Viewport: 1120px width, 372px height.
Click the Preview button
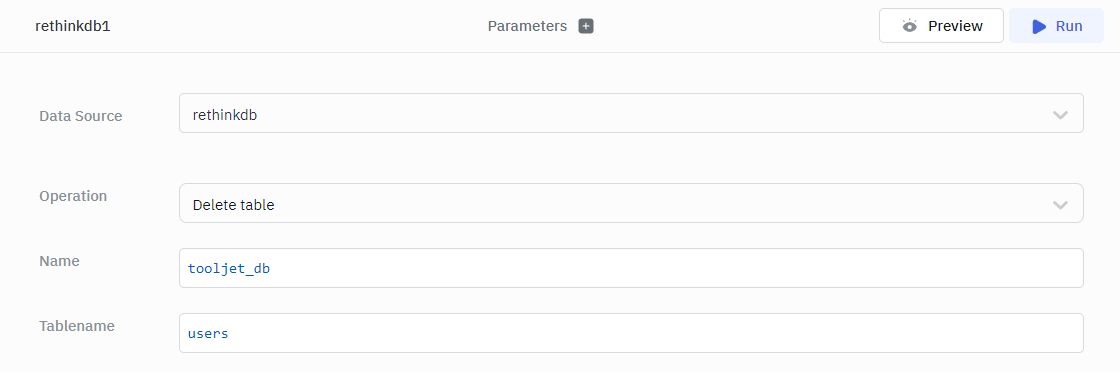[x=941, y=26]
